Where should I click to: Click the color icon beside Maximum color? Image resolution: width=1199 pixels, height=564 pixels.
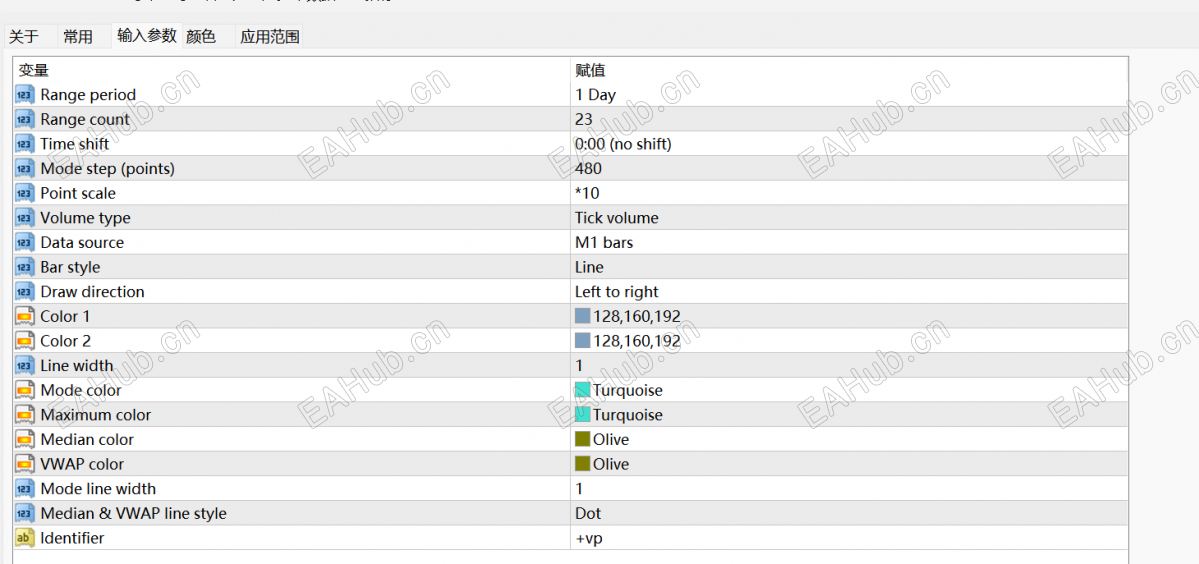(x=25, y=414)
